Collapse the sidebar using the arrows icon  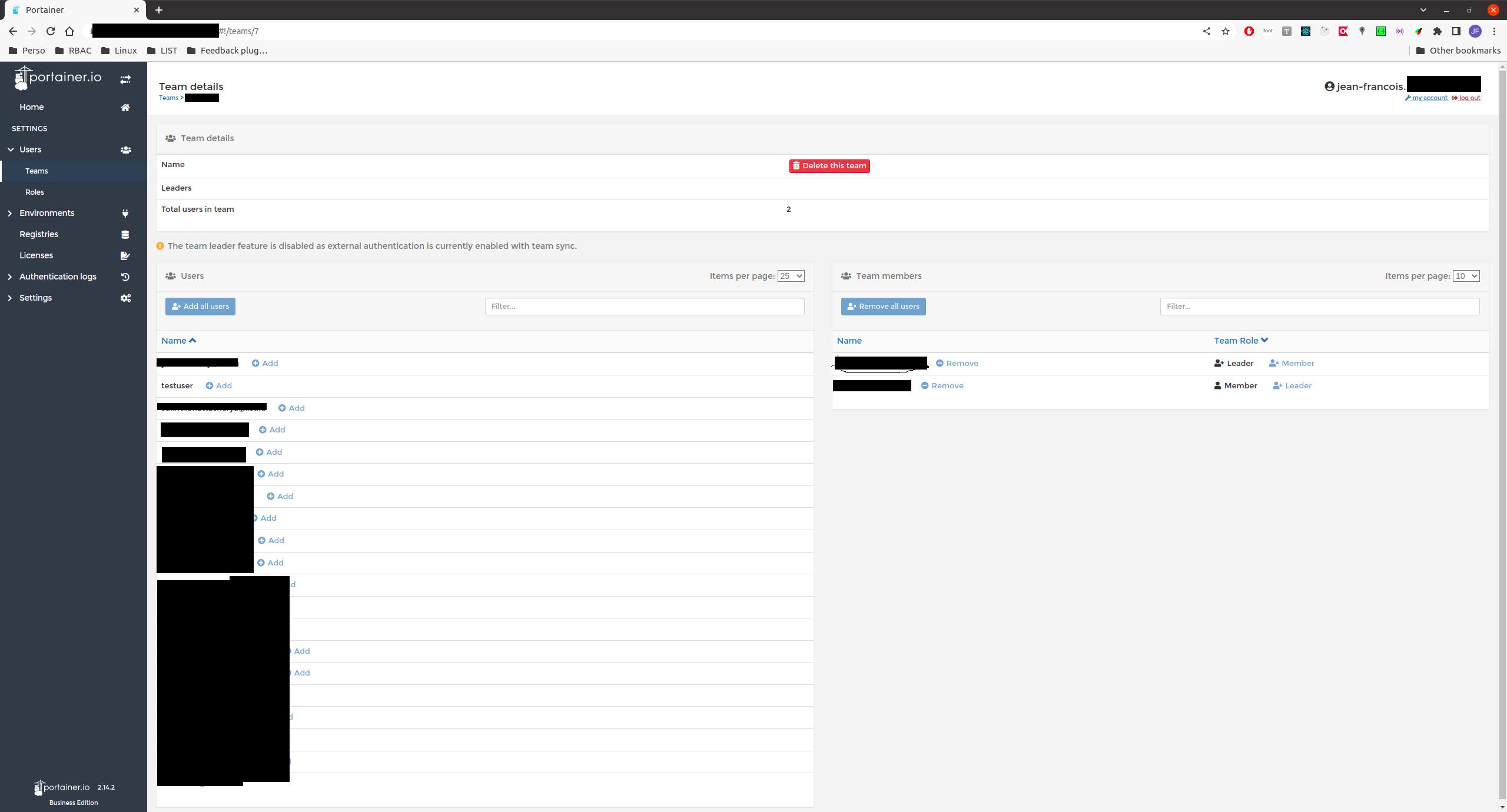click(125, 79)
